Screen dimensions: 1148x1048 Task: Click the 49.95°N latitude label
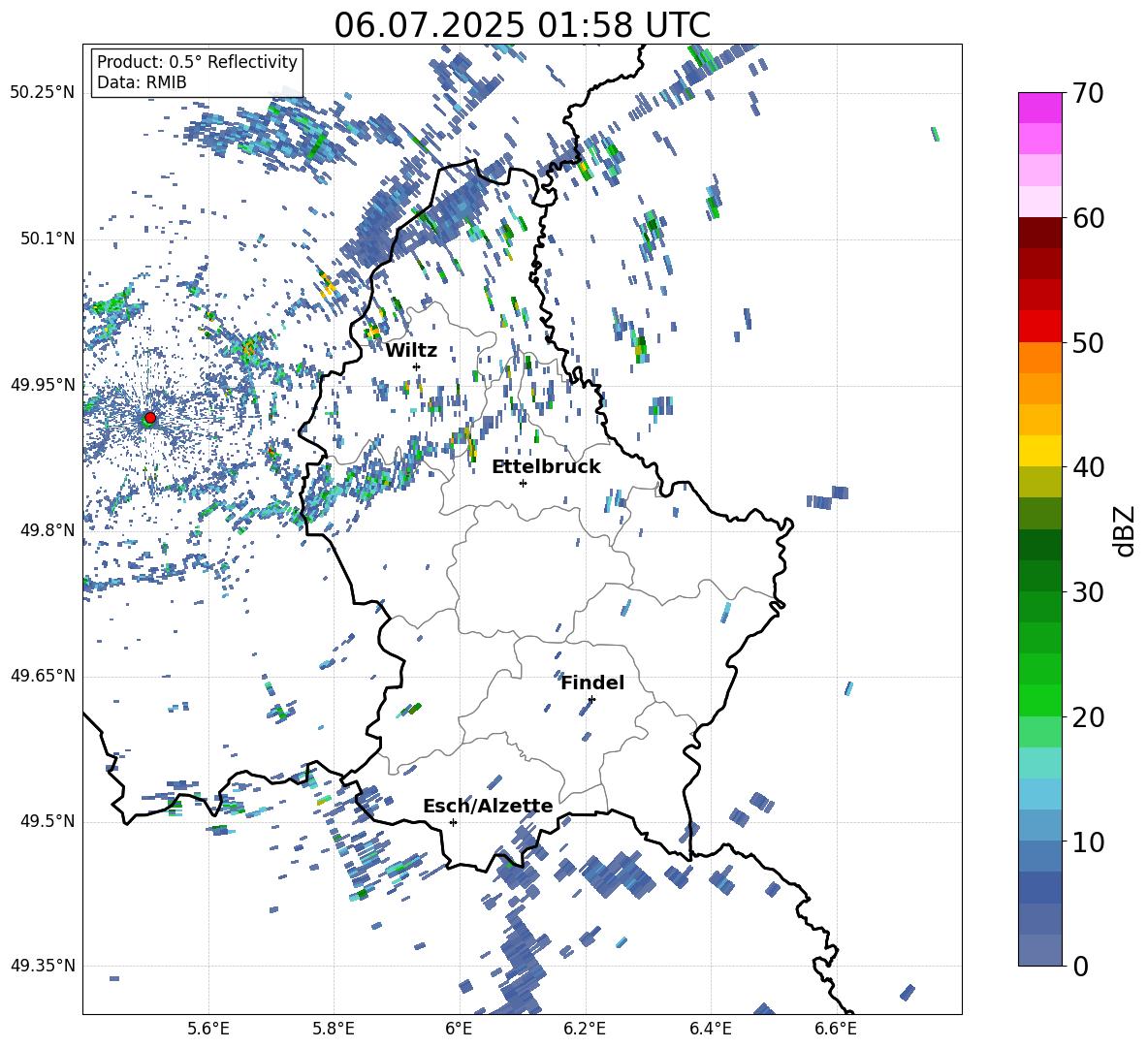pos(43,385)
